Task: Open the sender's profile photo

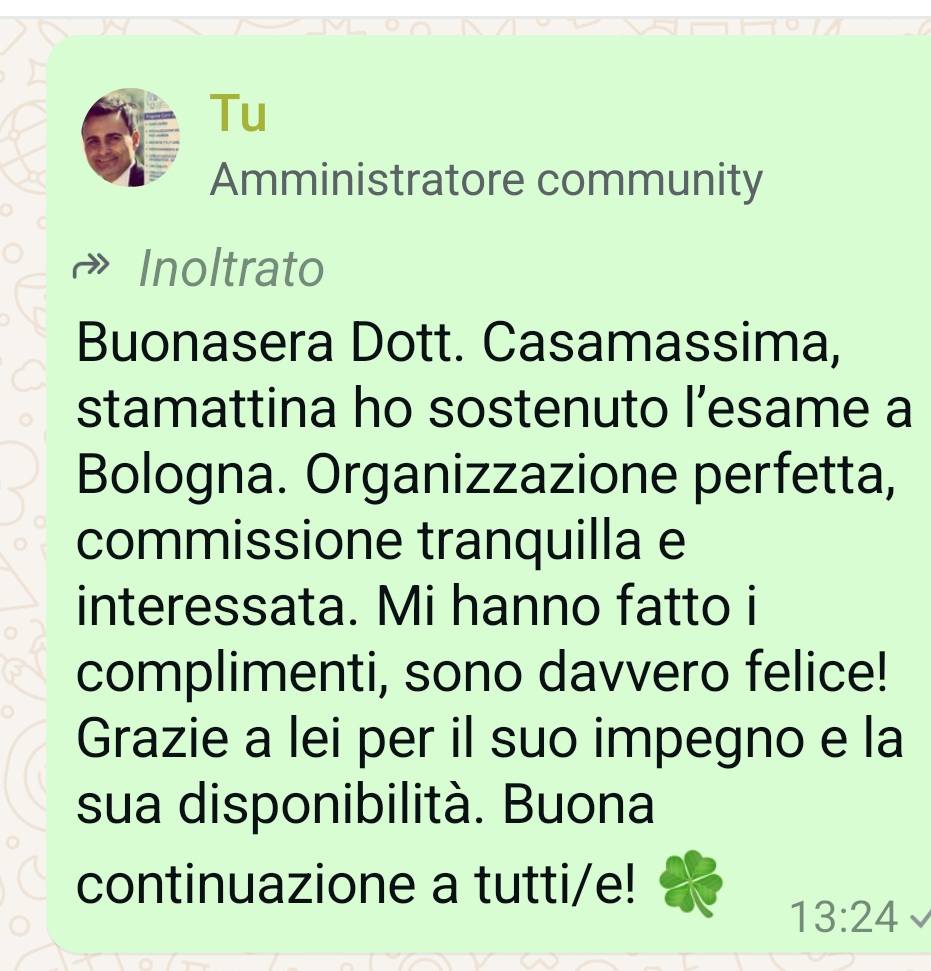Action: tap(130, 137)
